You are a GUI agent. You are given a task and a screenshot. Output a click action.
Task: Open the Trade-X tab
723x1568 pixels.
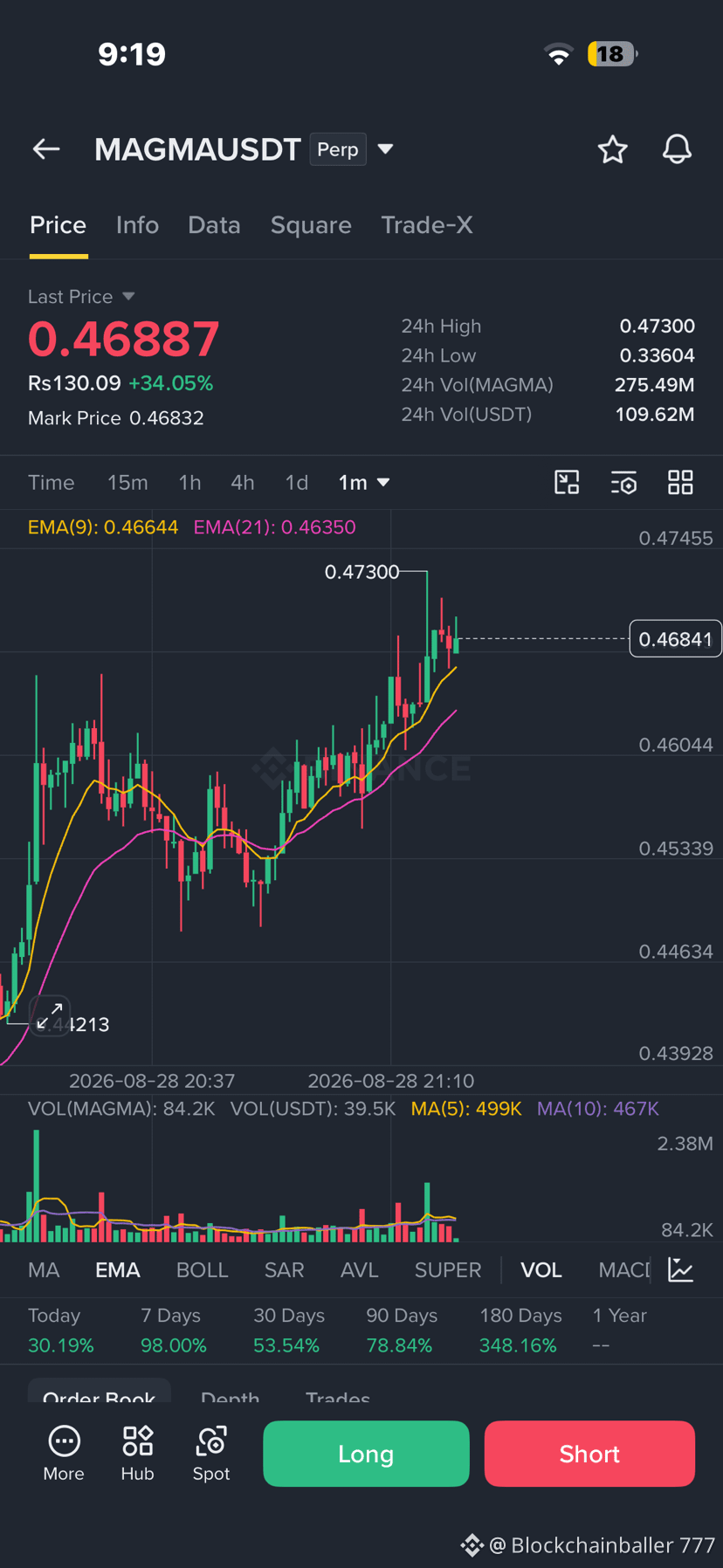[x=427, y=225]
